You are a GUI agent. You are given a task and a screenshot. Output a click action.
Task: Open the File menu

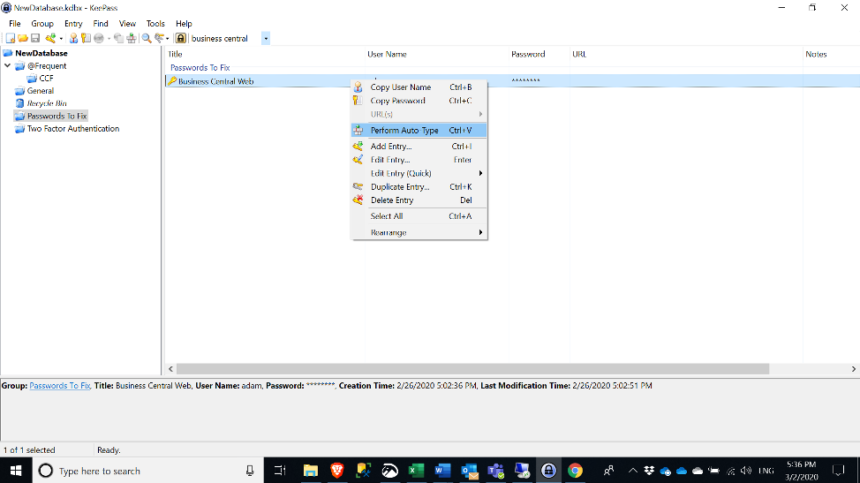[x=15, y=24]
